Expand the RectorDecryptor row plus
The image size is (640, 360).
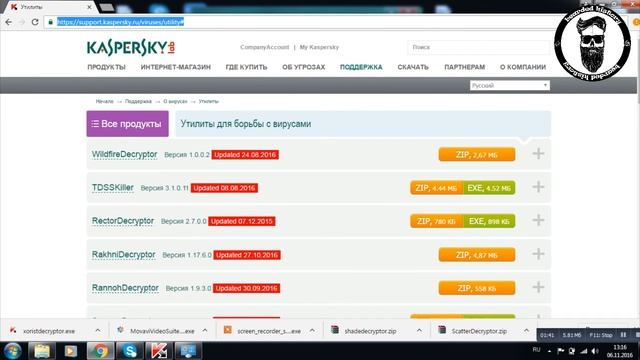538,220
